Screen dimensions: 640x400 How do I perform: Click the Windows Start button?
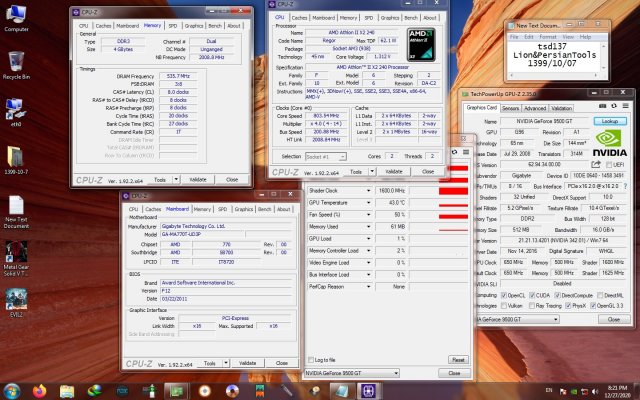coord(12,389)
